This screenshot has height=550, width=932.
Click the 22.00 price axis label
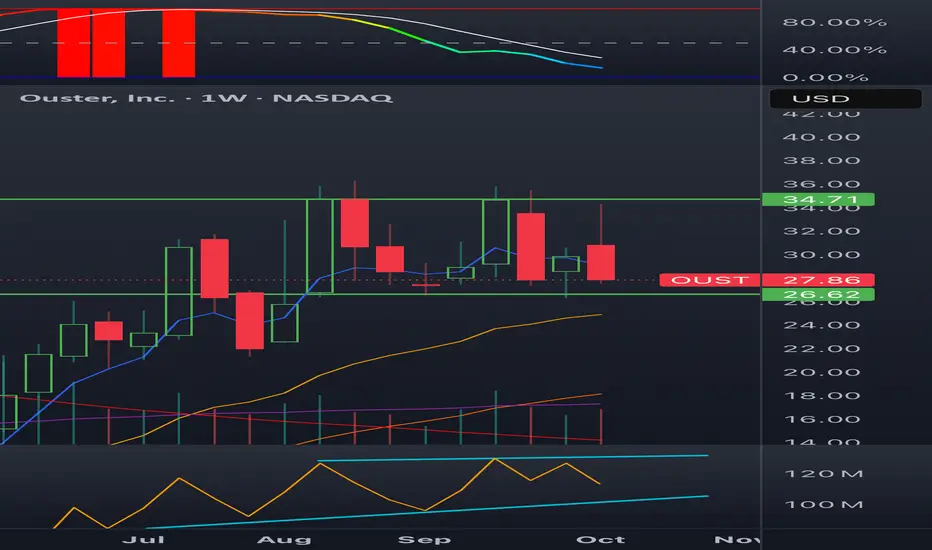(821, 349)
